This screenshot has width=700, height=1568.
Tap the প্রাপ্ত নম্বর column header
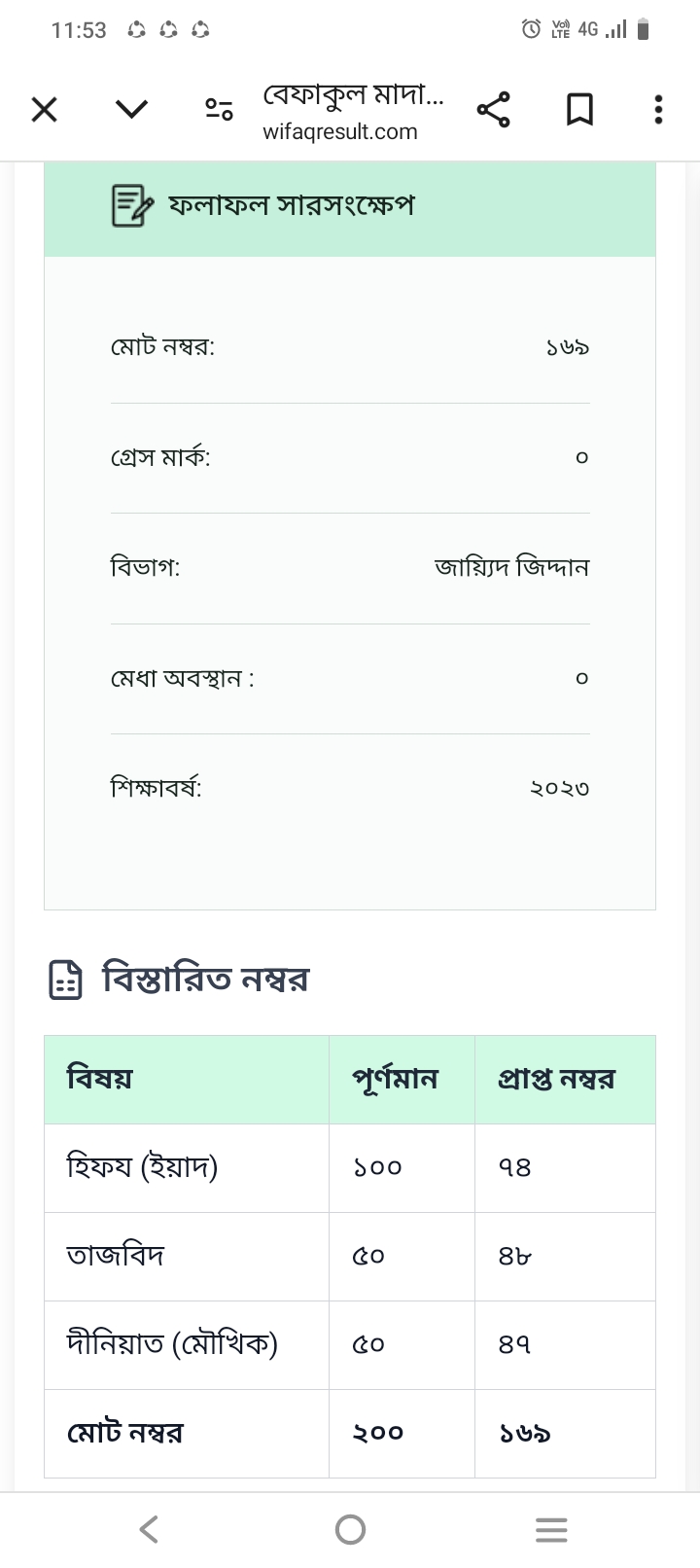(556, 1079)
